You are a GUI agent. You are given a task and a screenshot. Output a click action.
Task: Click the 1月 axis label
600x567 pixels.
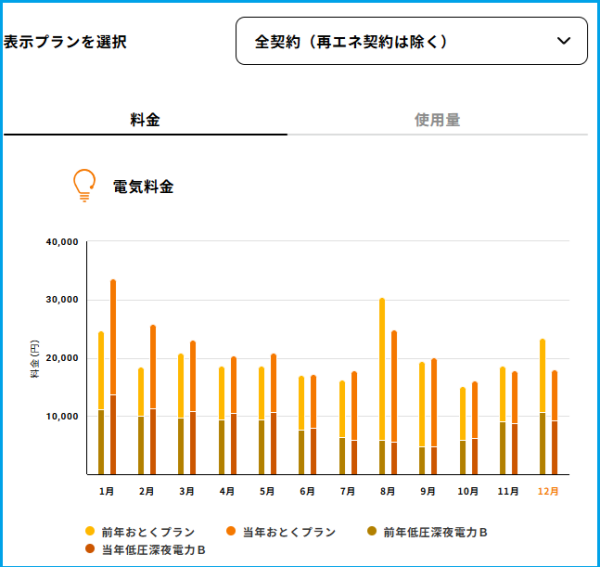106,491
